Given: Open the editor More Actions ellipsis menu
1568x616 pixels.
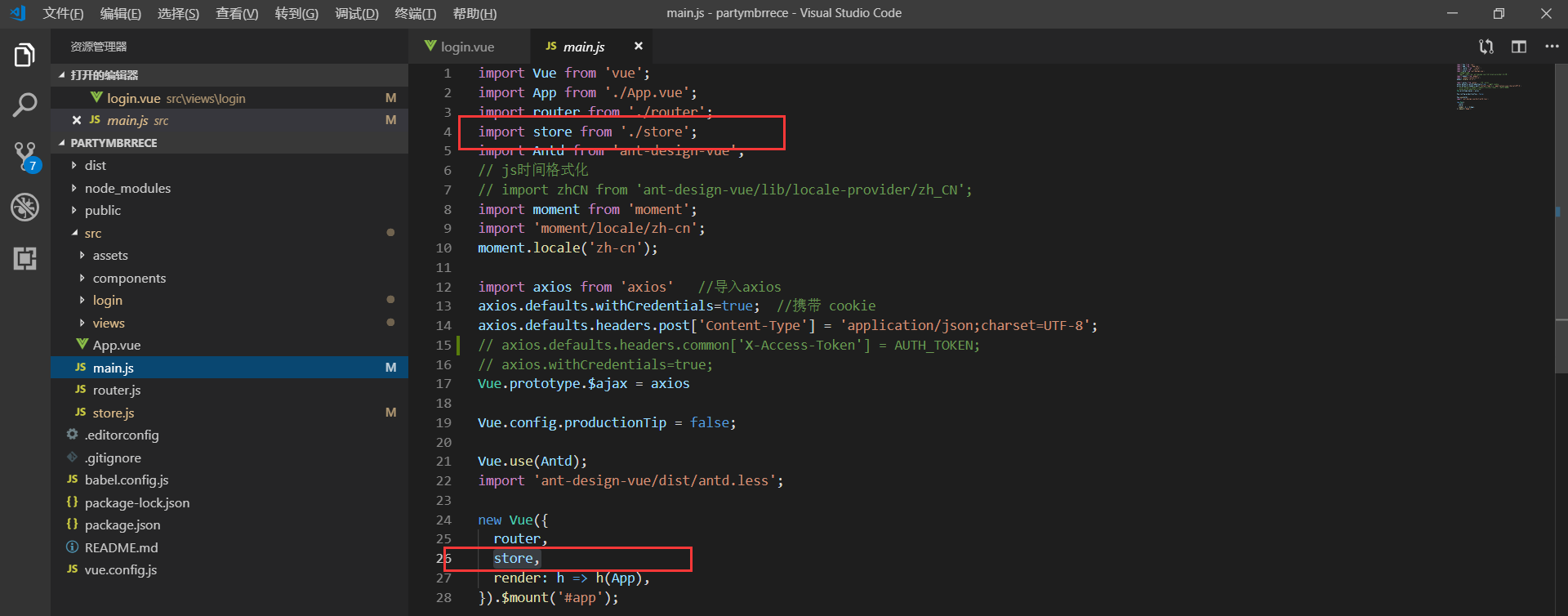Looking at the screenshot, I should tap(1552, 47).
